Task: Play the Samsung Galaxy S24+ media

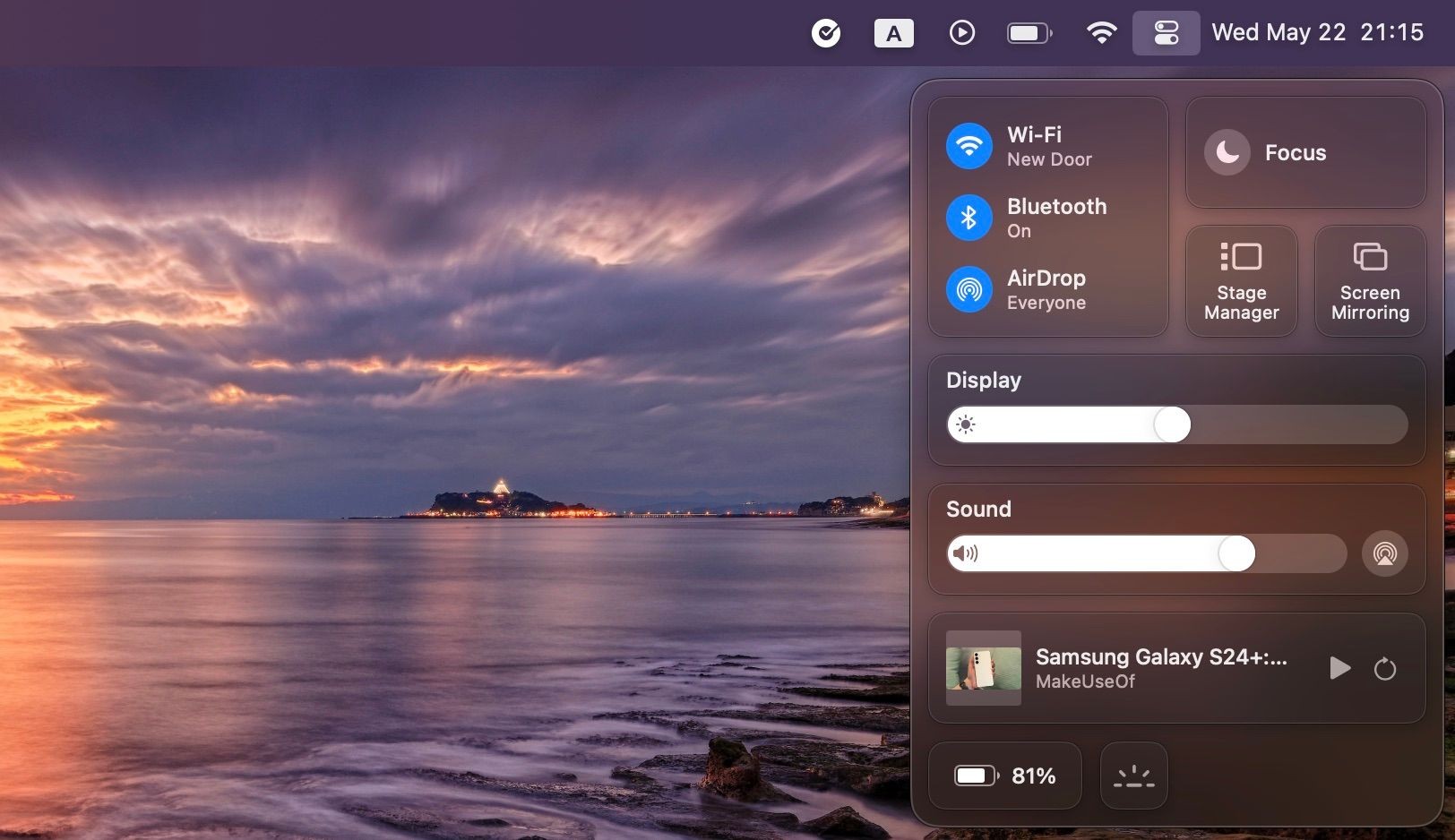Action: pyautogui.click(x=1339, y=668)
